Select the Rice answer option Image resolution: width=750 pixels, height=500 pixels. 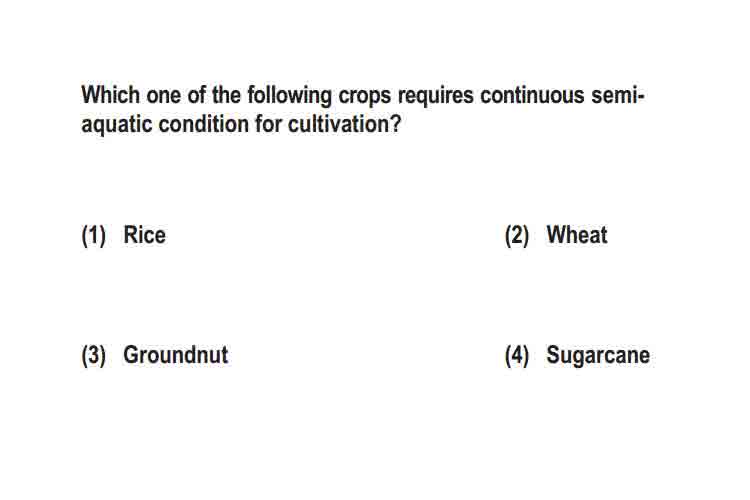pyautogui.click(x=144, y=235)
